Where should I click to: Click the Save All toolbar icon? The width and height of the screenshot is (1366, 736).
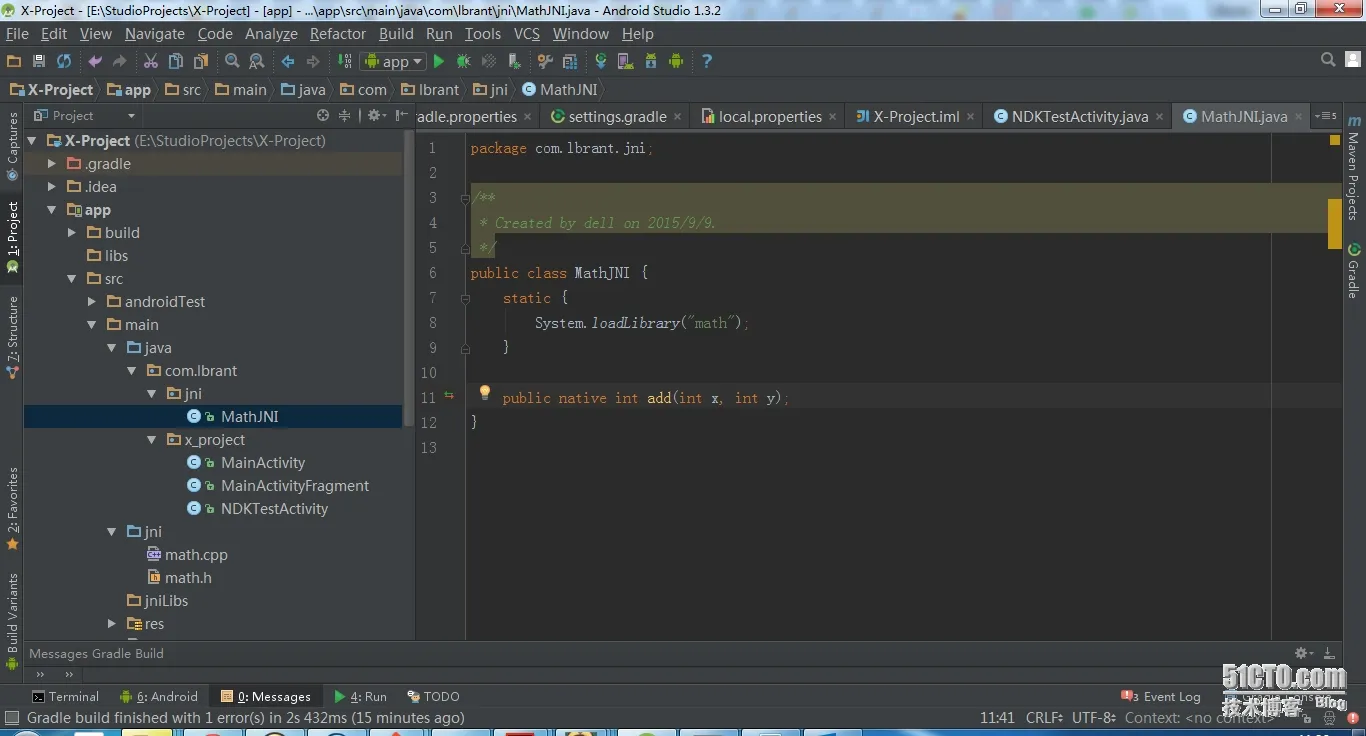[38, 61]
